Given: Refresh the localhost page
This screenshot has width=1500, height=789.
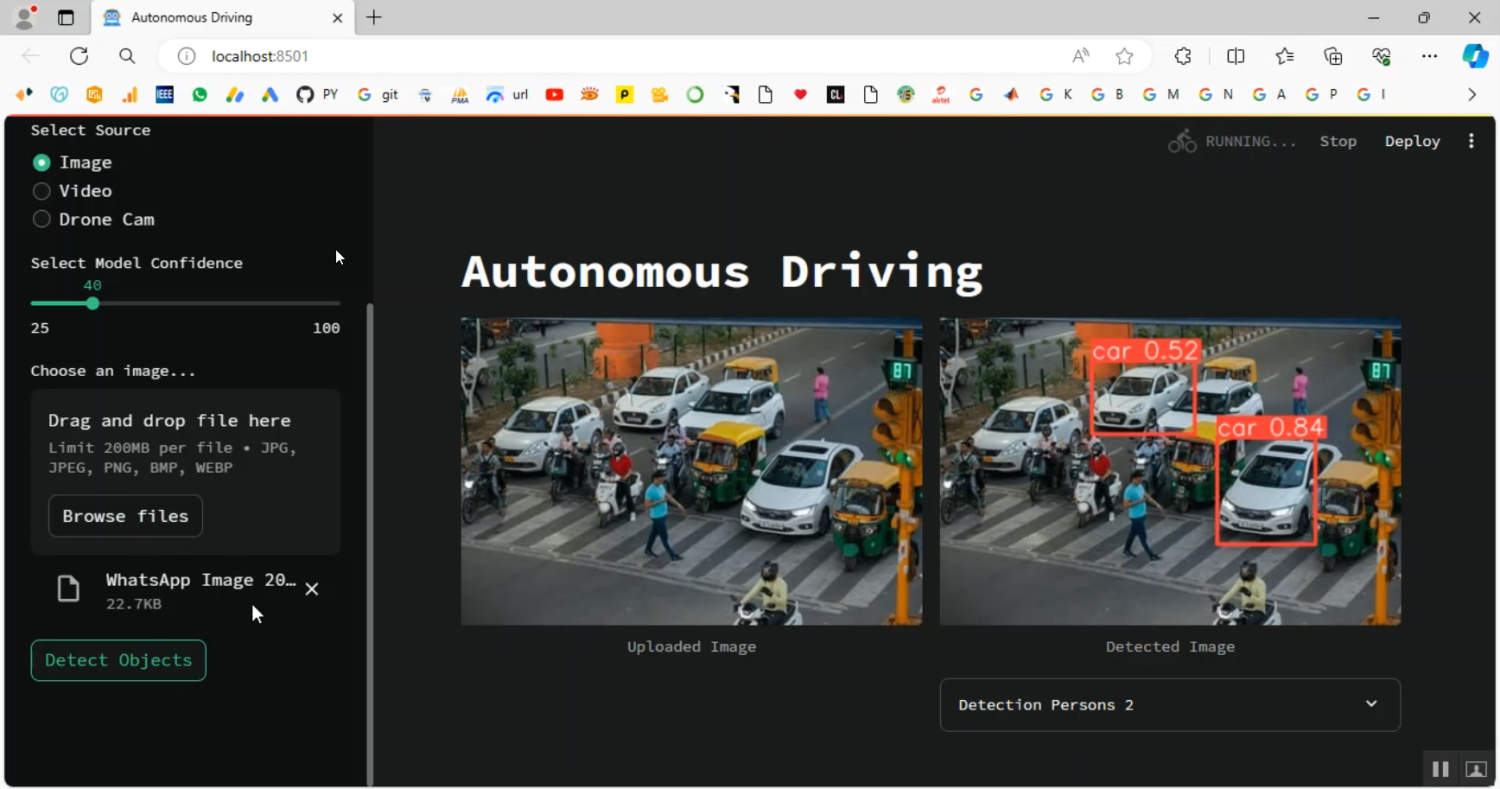Looking at the screenshot, I should click(79, 57).
